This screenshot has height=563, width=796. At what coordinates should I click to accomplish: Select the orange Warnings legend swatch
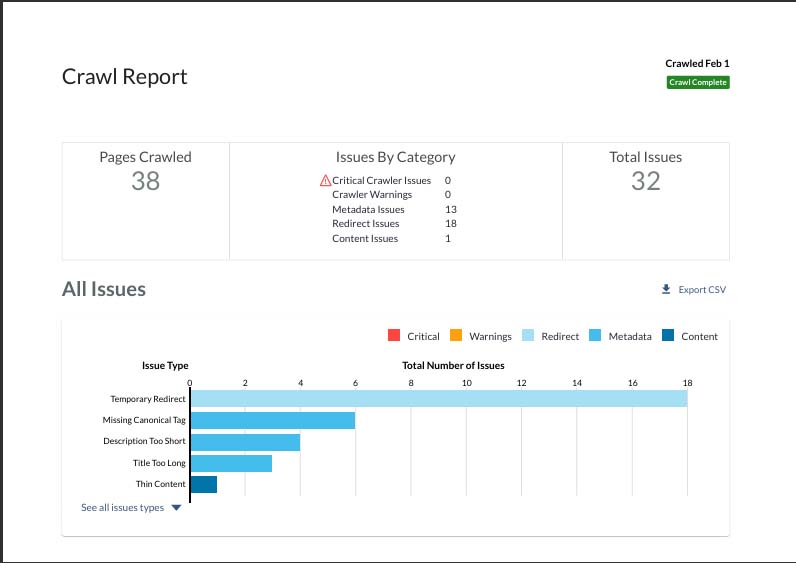coord(456,335)
